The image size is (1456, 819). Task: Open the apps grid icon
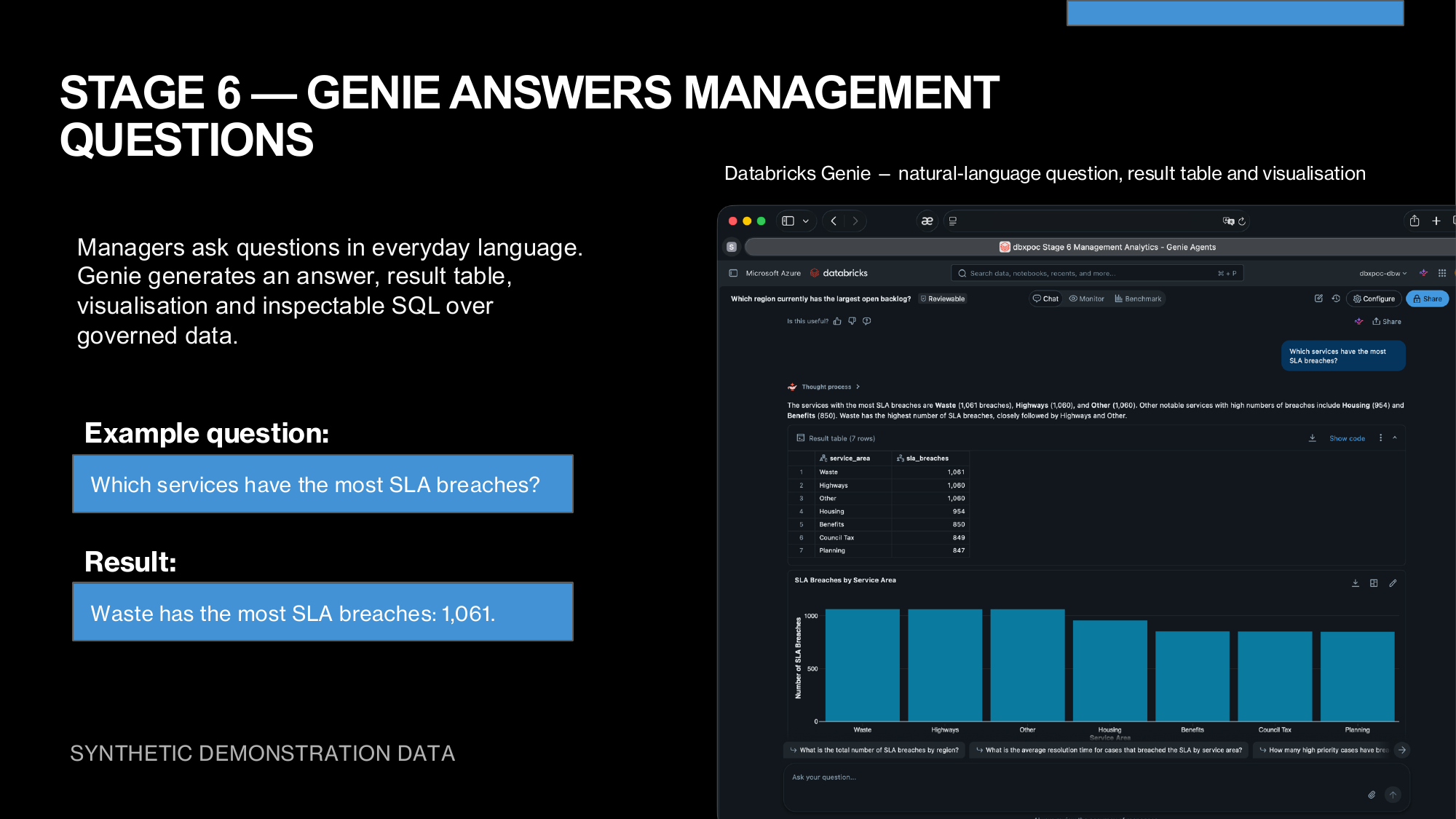[1442, 273]
